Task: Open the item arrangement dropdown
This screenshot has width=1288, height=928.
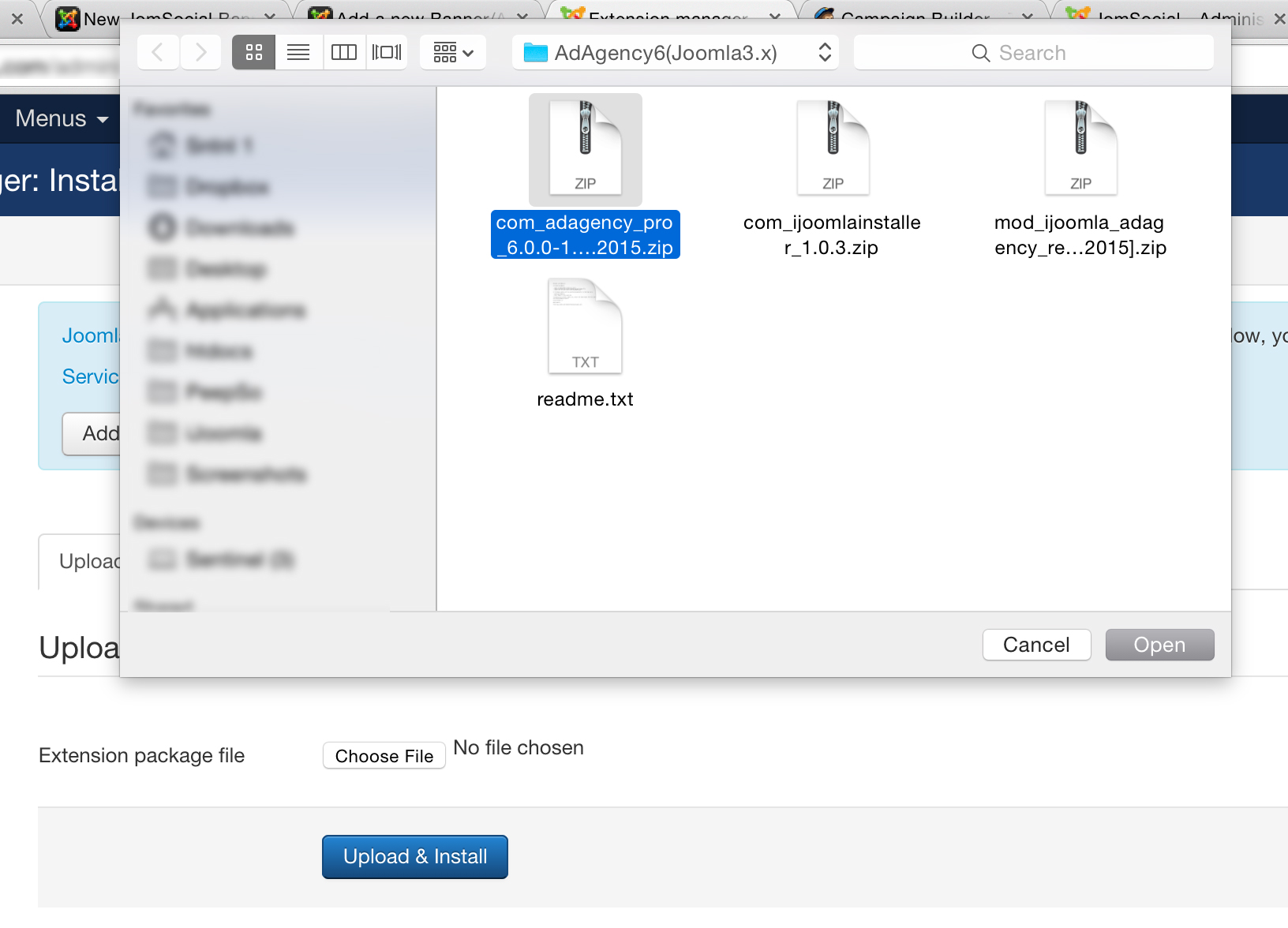Action: [453, 53]
